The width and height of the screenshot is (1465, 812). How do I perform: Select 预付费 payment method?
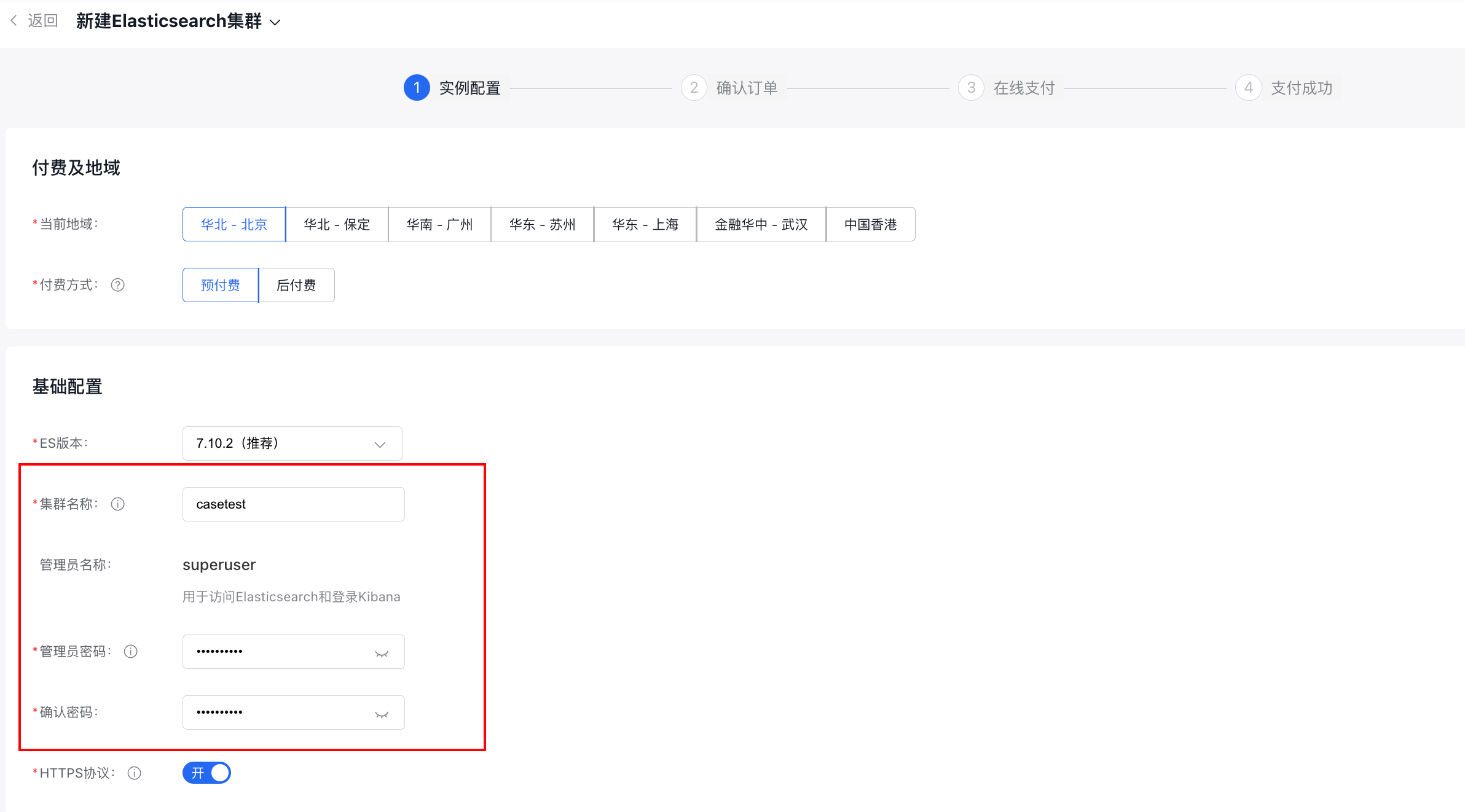coord(221,285)
